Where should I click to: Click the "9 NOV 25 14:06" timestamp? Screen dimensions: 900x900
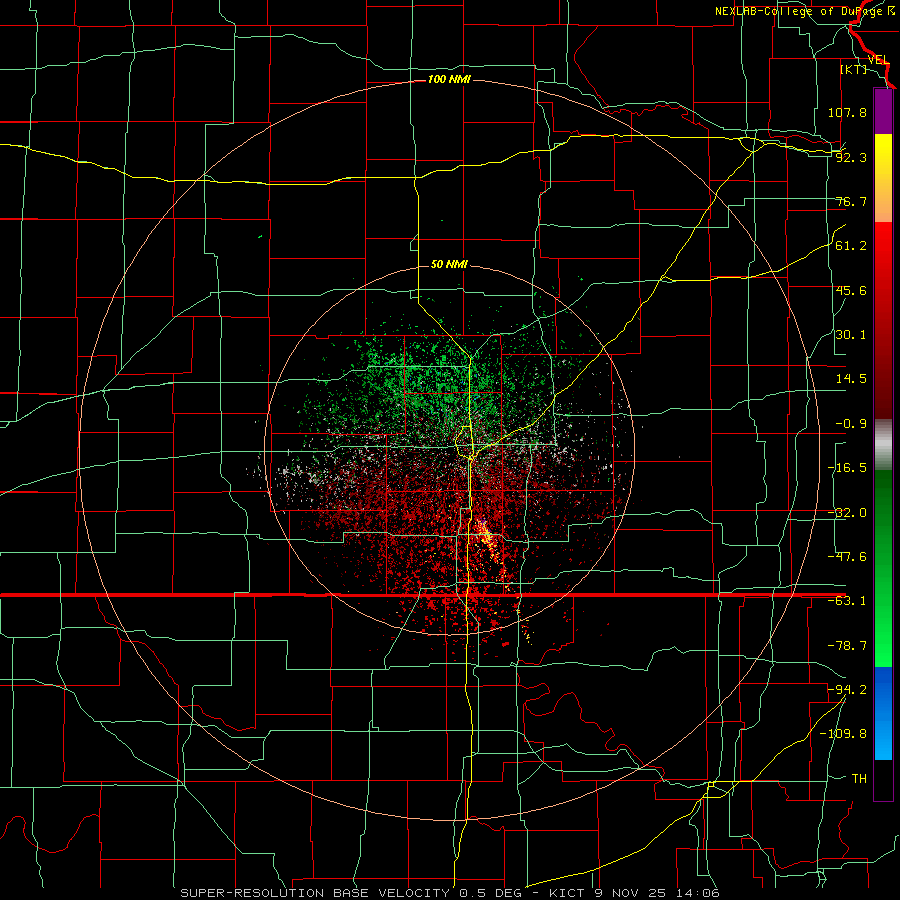coord(657,893)
